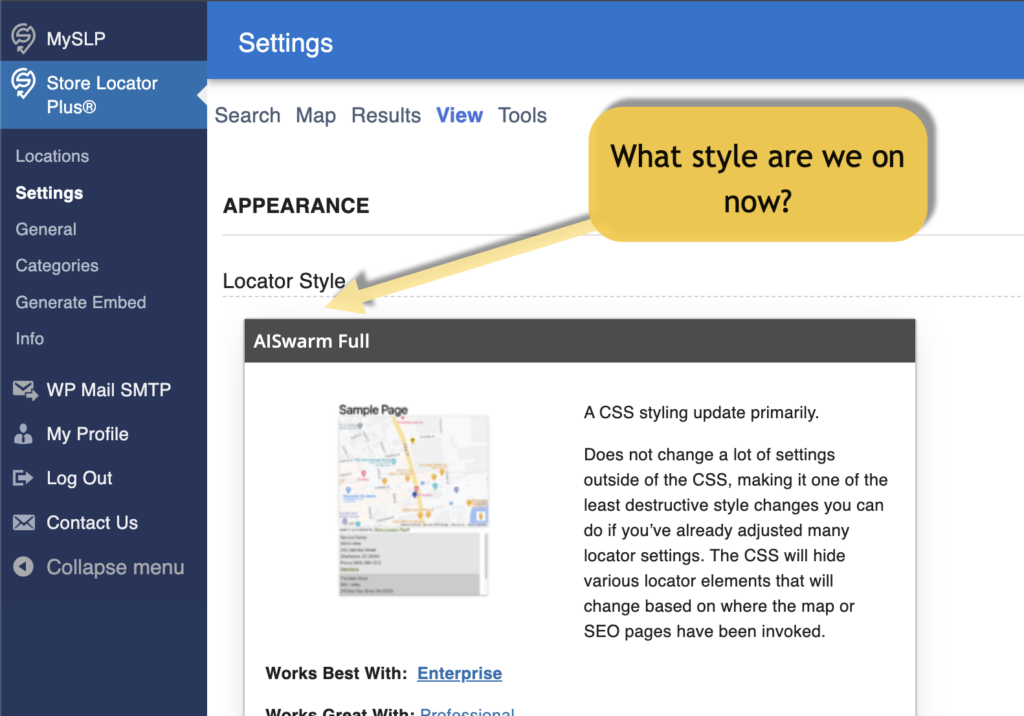Click the APPEARANCE section heading
1024x716 pixels.
click(296, 206)
